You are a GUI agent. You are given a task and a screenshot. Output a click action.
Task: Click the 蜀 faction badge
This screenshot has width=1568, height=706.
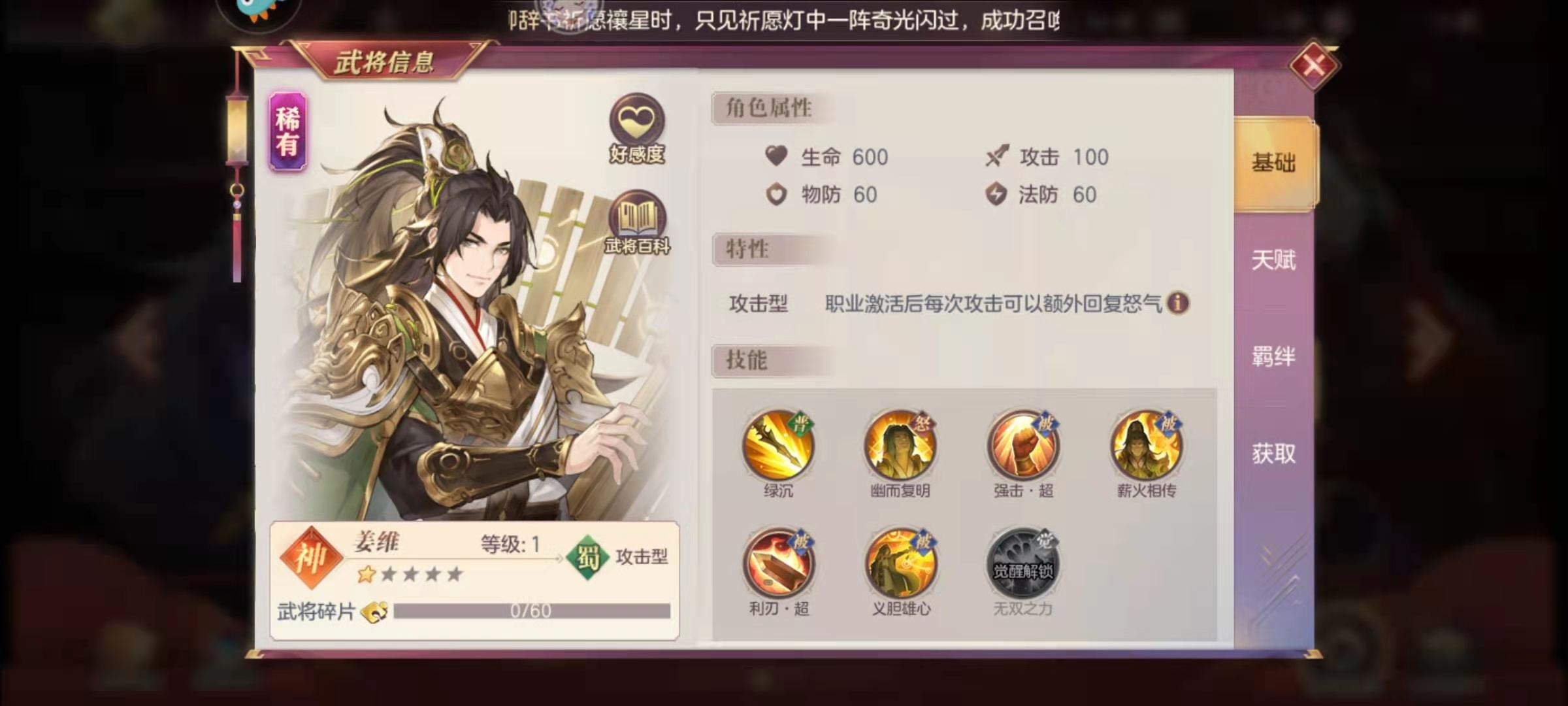[587, 558]
